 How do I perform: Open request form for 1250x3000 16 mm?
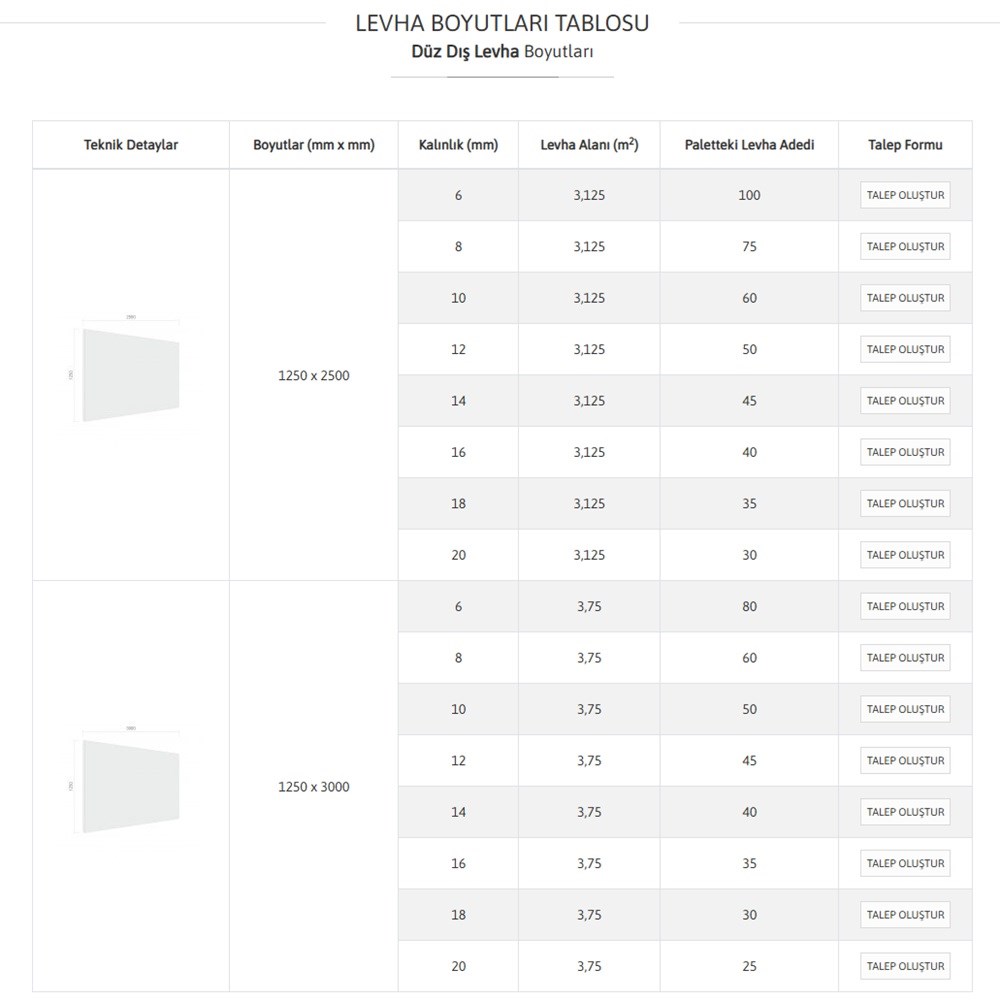click(x=905, y=864)
